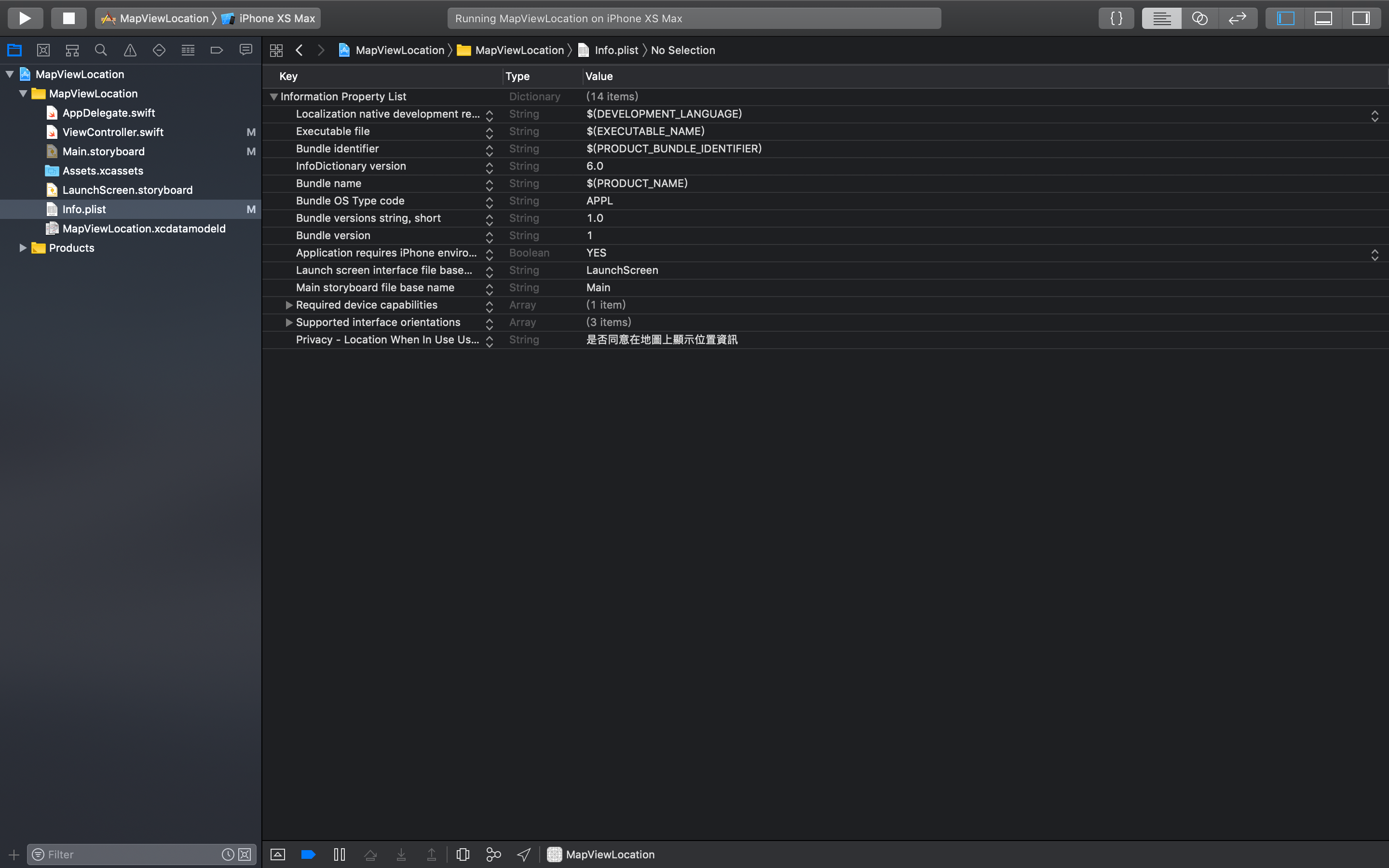
Task: Show only source-controlled files filter
Action: [245, 854]
